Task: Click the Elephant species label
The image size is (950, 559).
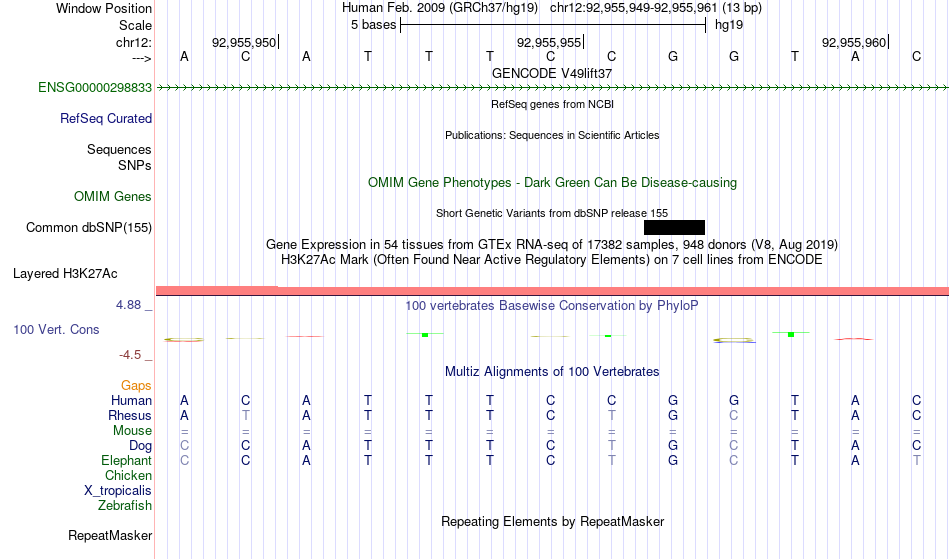Action: 126,461
